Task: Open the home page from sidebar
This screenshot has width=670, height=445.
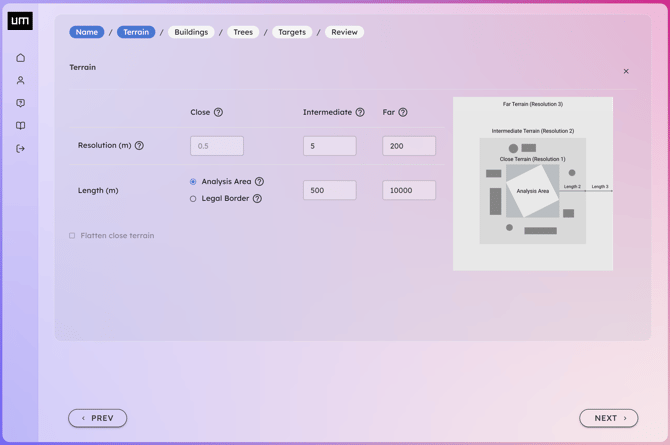Action: pos(20,58)
